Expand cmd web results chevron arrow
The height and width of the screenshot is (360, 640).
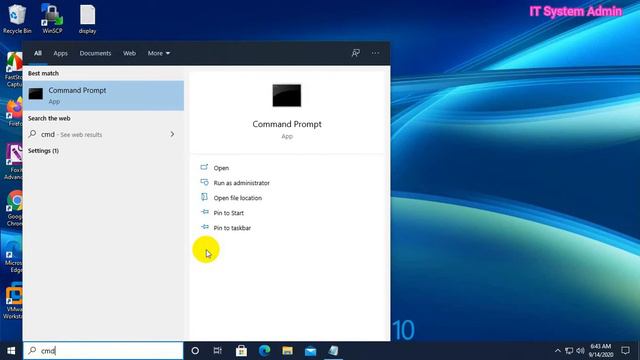172,134
